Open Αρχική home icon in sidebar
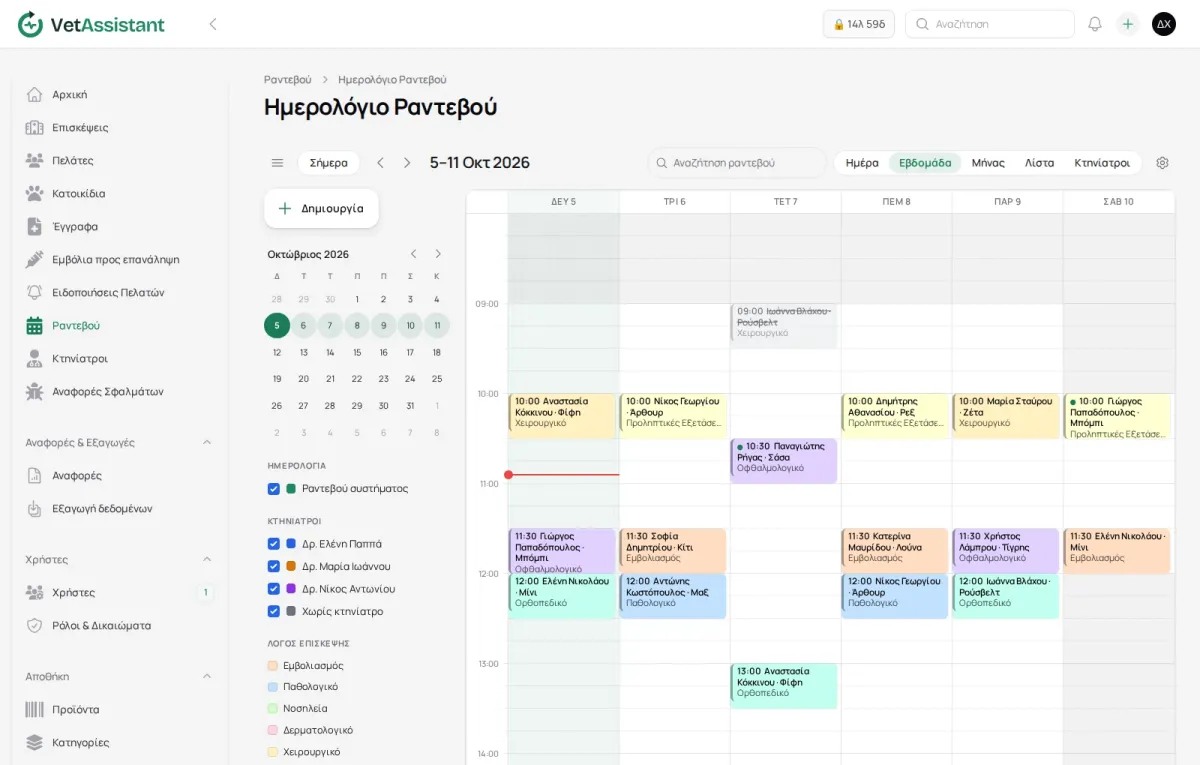The width and height of the screenshot is (1200, 765). pos(35,94)
